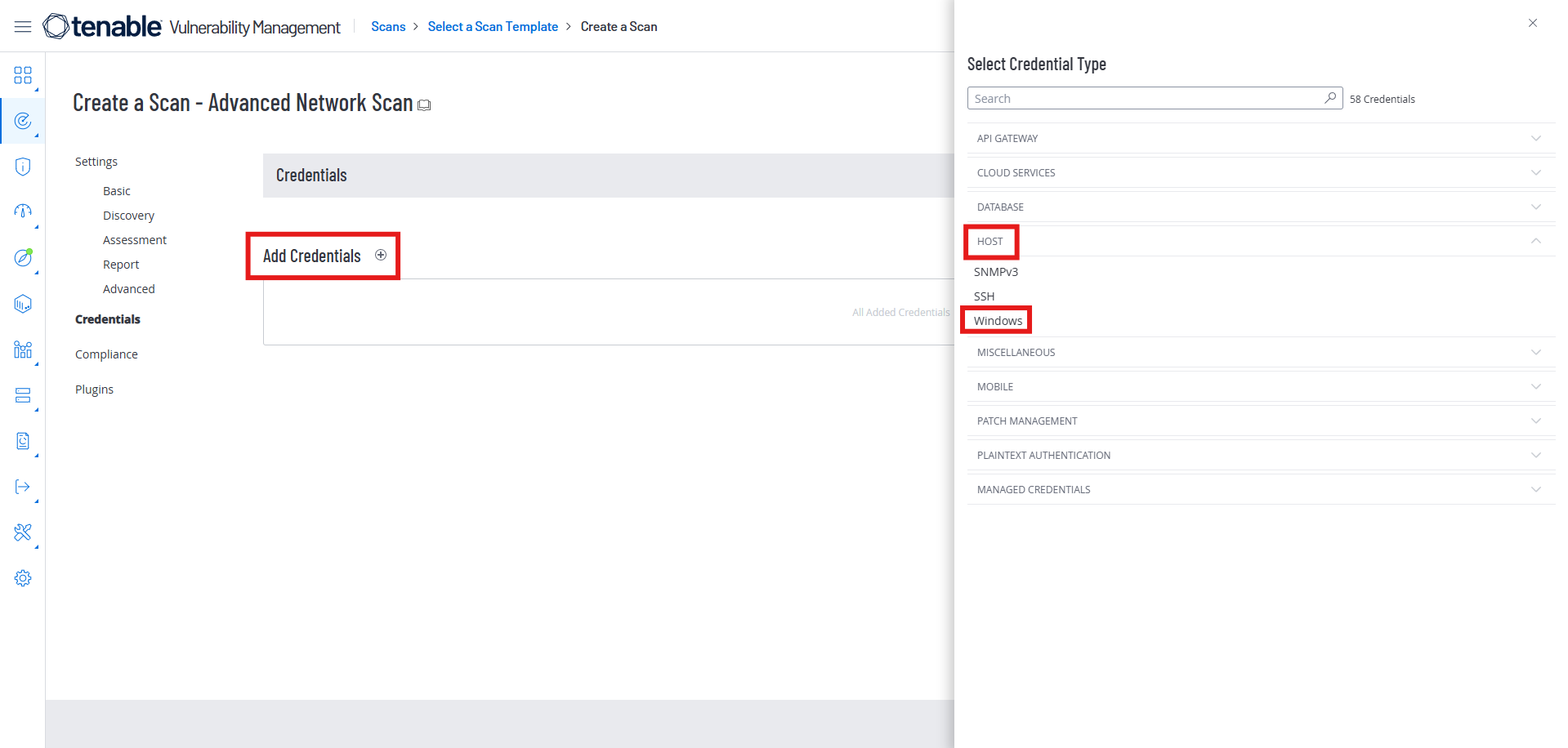The width and height of the screenshot is (1568, 748).
Task: Open the Discovery settings section
Action: coord(128,216)
